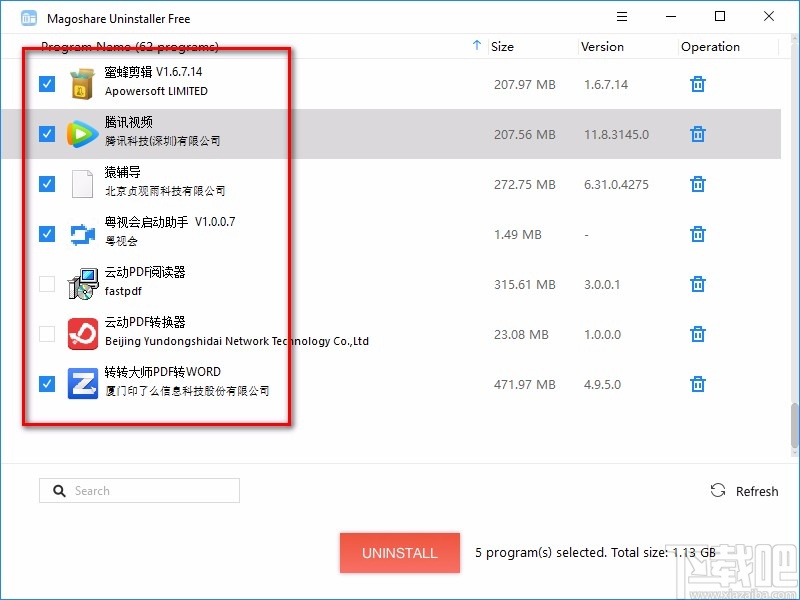Screen dimensions: 800x600
Task: Click the 猿辅导 blank file icon
Action: click(82, 184)
